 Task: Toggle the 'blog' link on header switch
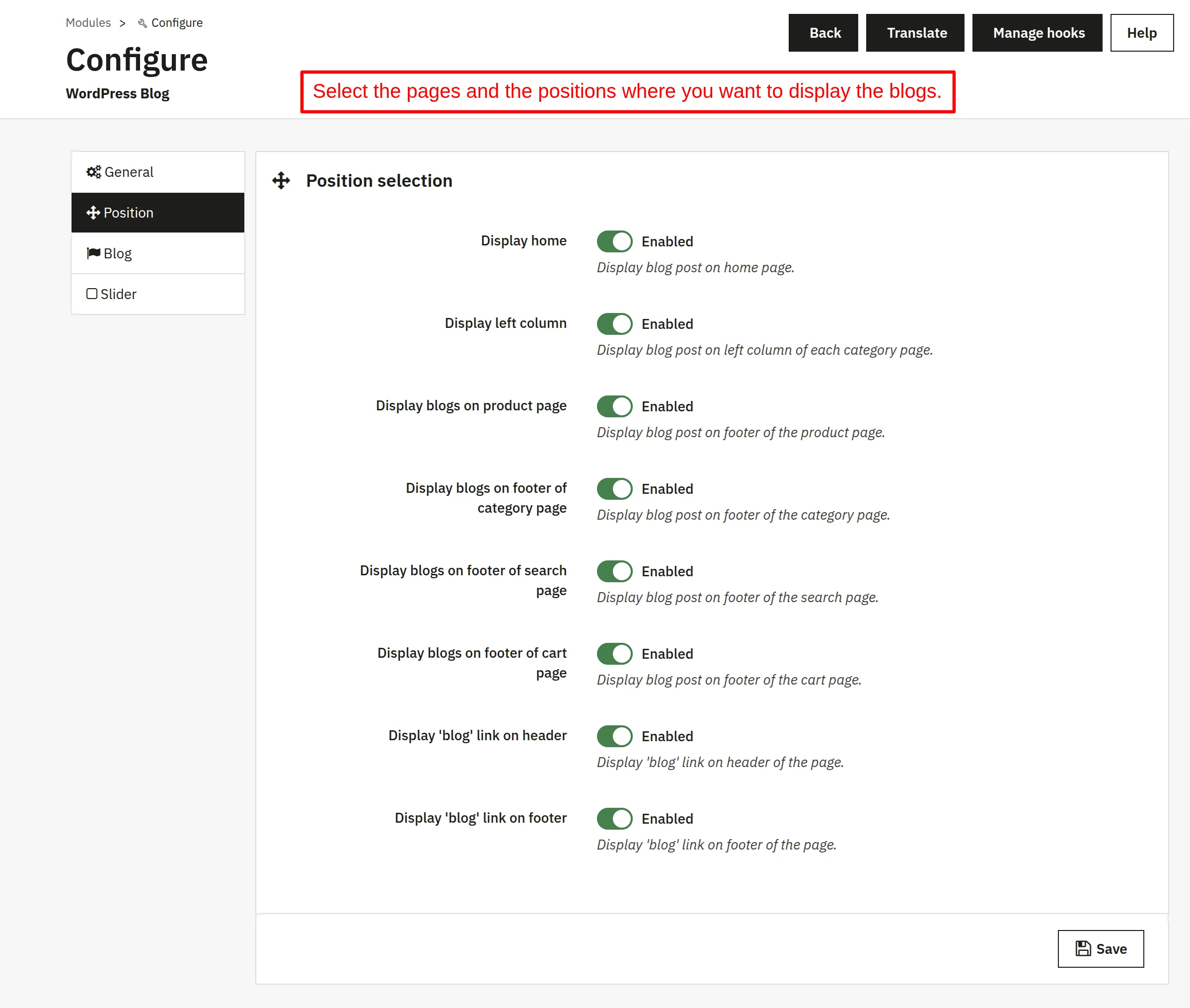tap(615, 736)
